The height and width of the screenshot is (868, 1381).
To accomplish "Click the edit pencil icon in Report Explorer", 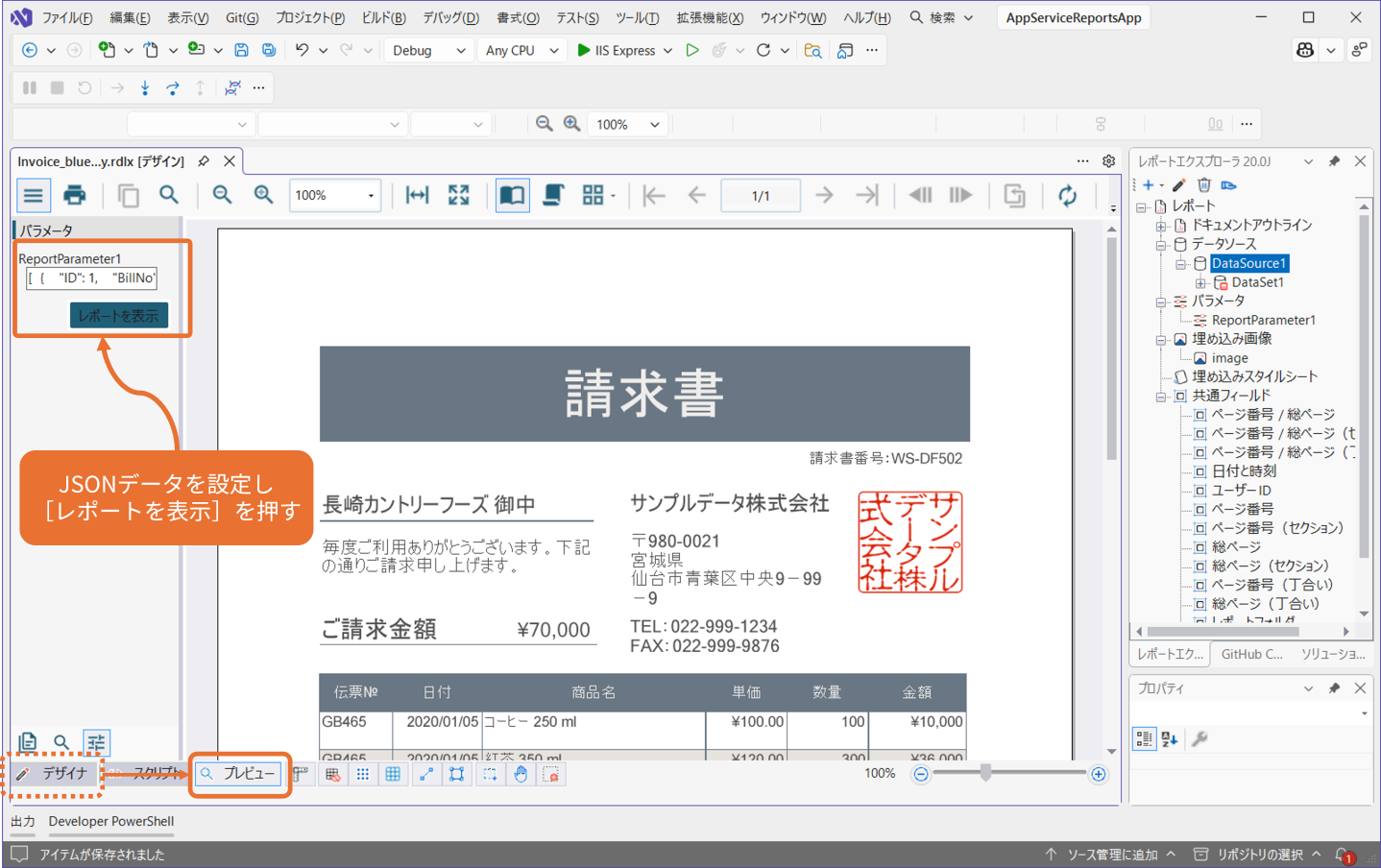I will pyautogui.click(x=1178, y=185).
